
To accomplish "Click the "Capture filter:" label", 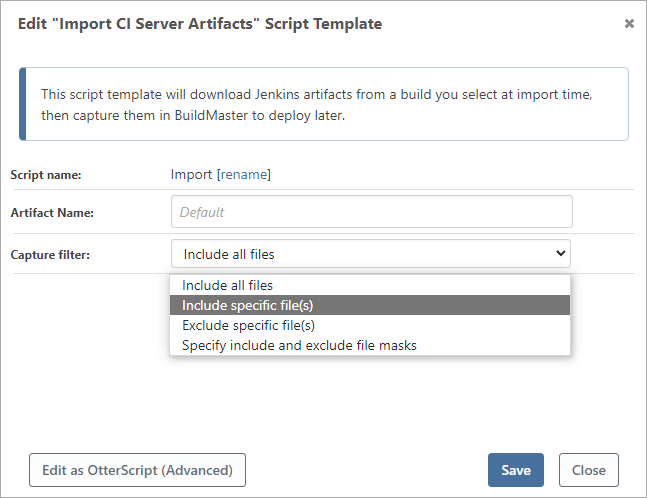I will click(x=50, y=255).
